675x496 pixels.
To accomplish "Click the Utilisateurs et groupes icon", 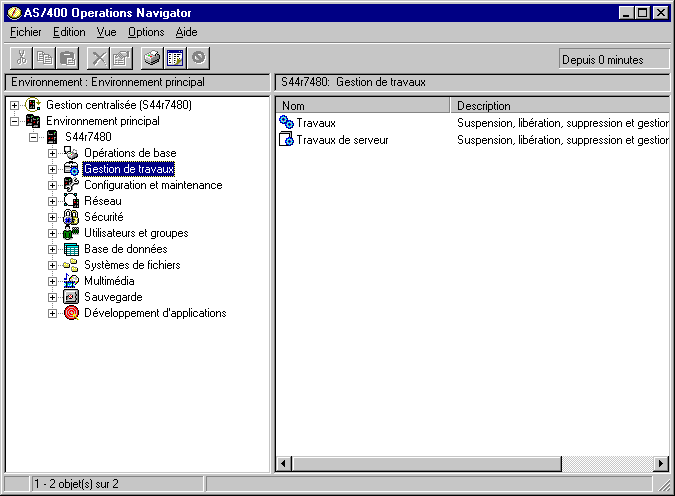I will tap(71, 233).
